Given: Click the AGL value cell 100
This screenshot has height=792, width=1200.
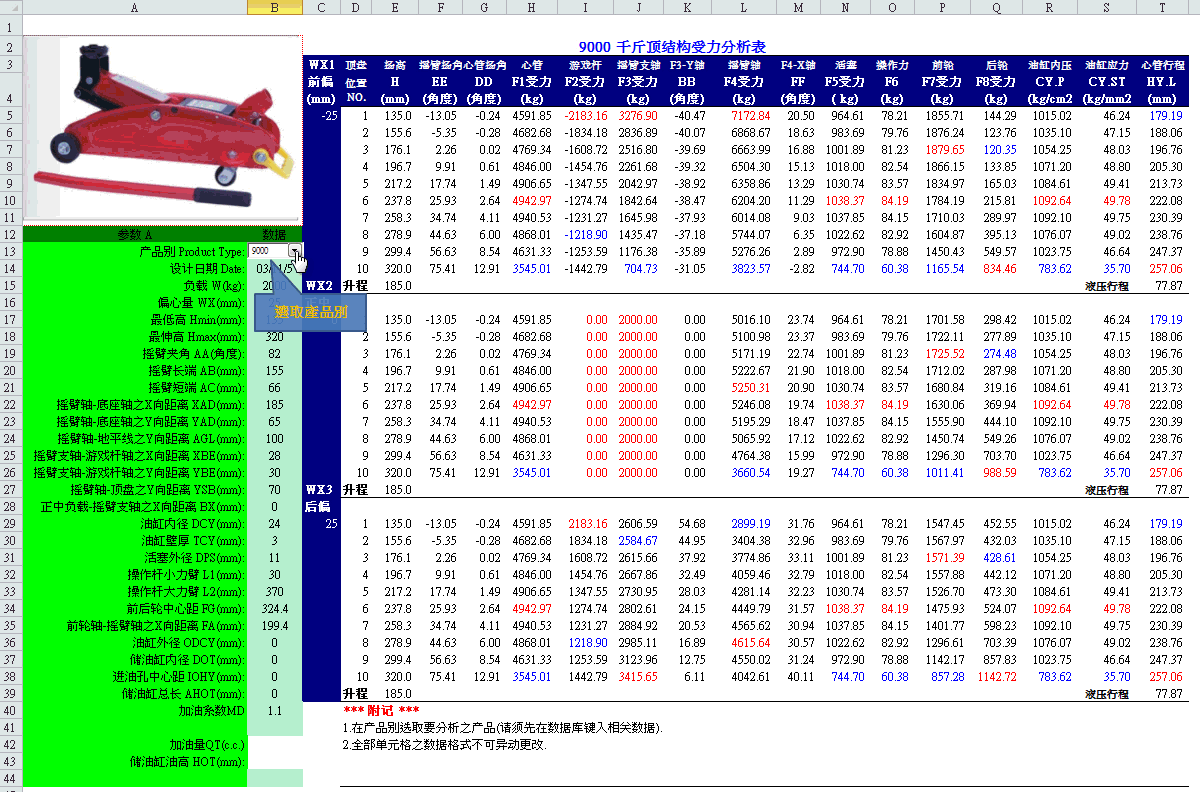Looking at the screenshot, I should [274, 438].
